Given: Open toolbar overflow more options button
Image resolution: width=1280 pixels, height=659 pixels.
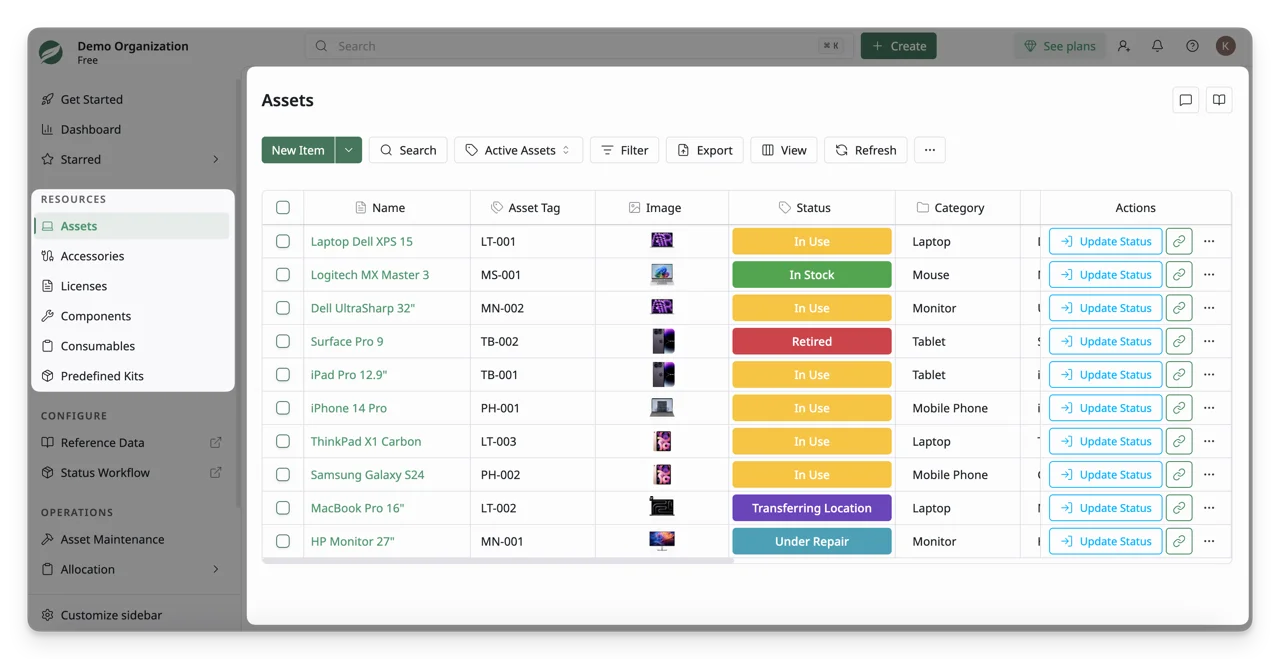Looking at the screenshot, I should coord(930,150).
